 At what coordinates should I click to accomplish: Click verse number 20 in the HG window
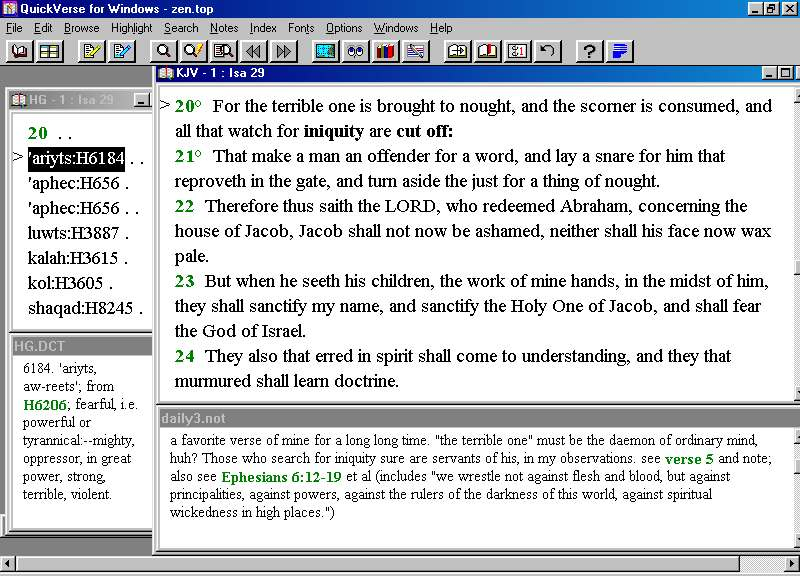coord(38,133)
